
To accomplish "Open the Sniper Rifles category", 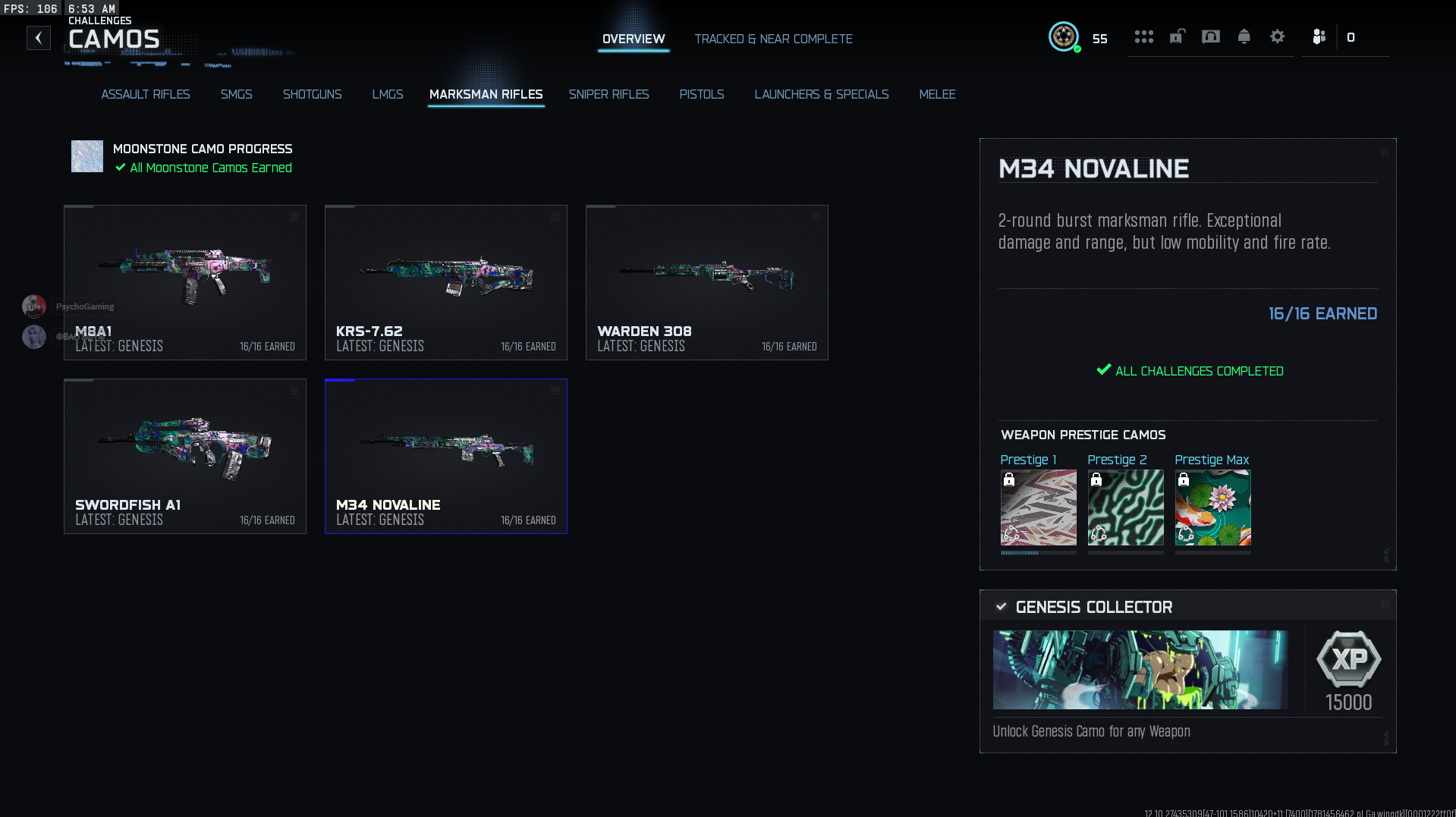I will tap(609, 94).
